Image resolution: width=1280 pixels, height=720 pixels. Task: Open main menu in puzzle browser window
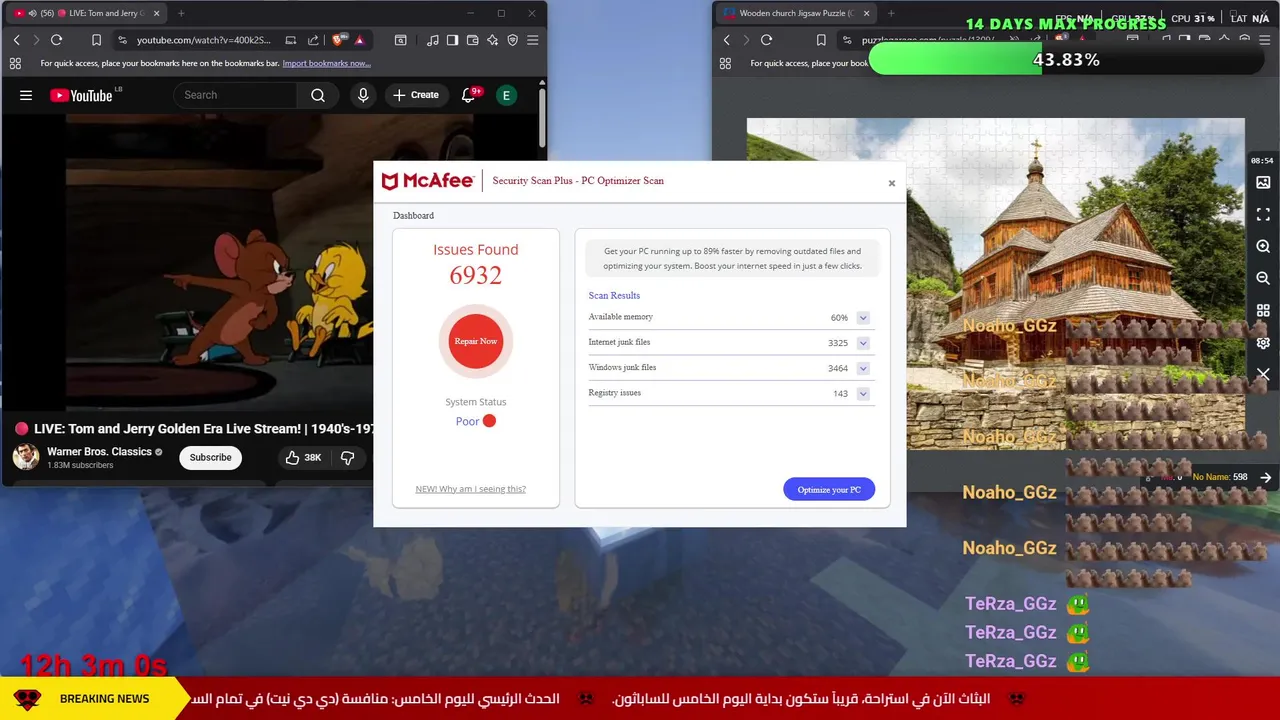point(1264,40)
